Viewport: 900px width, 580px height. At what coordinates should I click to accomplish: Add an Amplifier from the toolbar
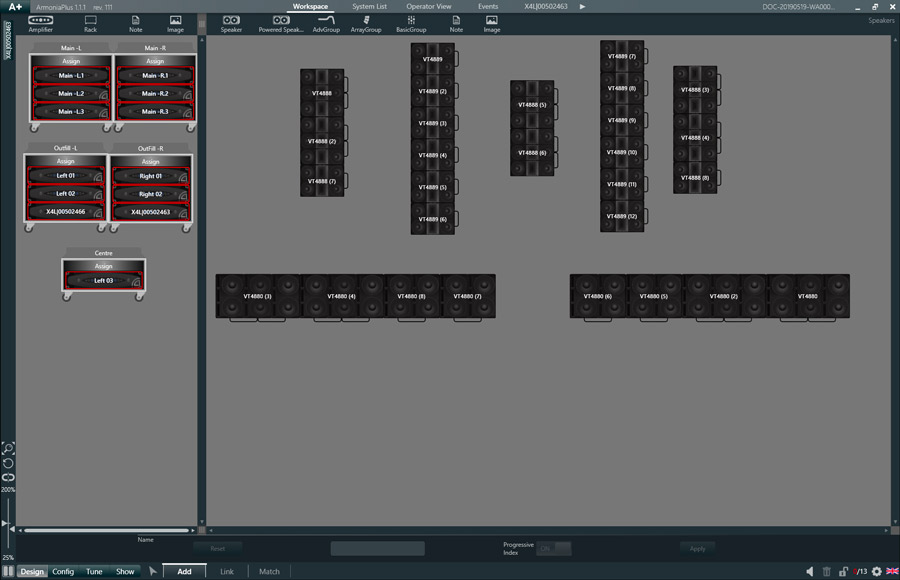point(40,24)
